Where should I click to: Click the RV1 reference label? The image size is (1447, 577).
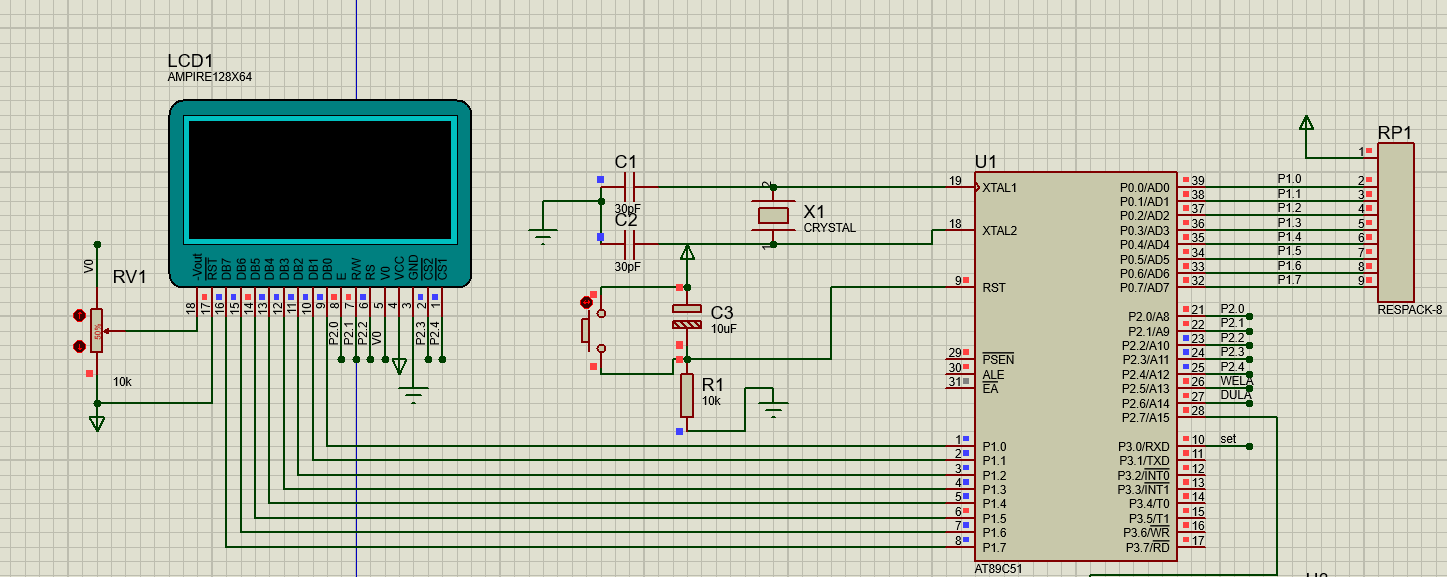130,277
